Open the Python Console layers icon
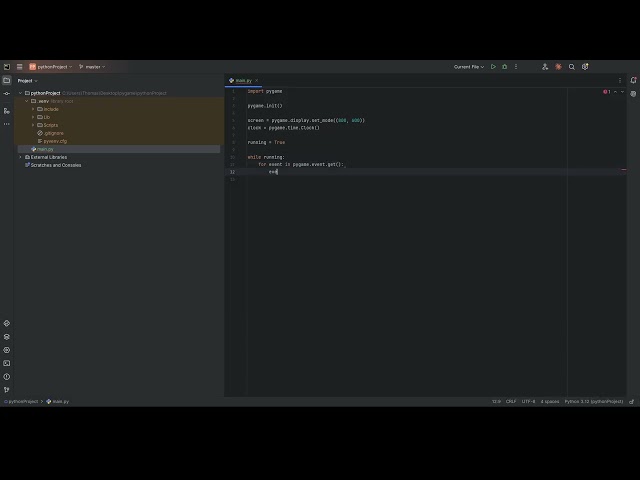The image size is (640, 480). [x=7, y=337]
